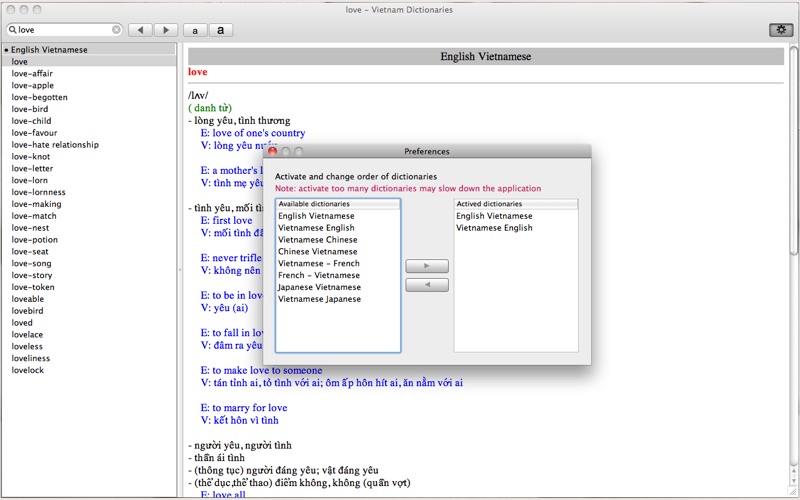800x500 pixels.
Task: Click example 'E: to marry for love'
Action: (x=244, y=408)
